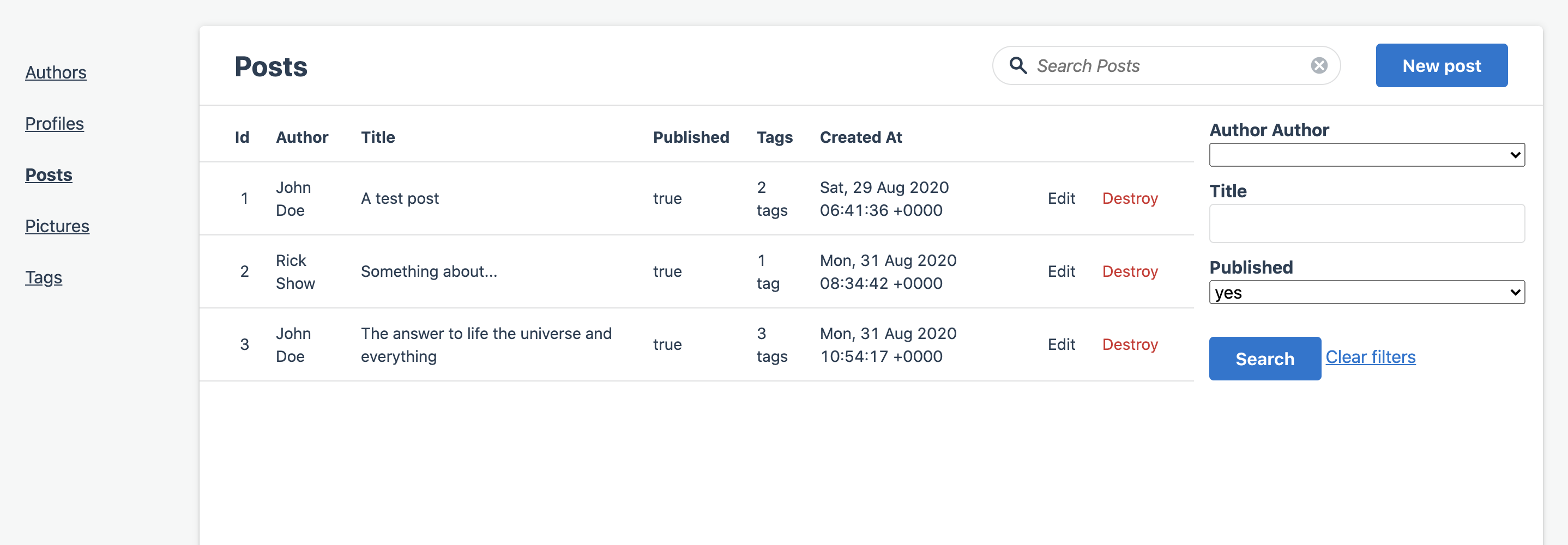Go to Authors in sidebar
Image resolution: width=1568 pixels, height=545 pixels.
click(56, 72)
